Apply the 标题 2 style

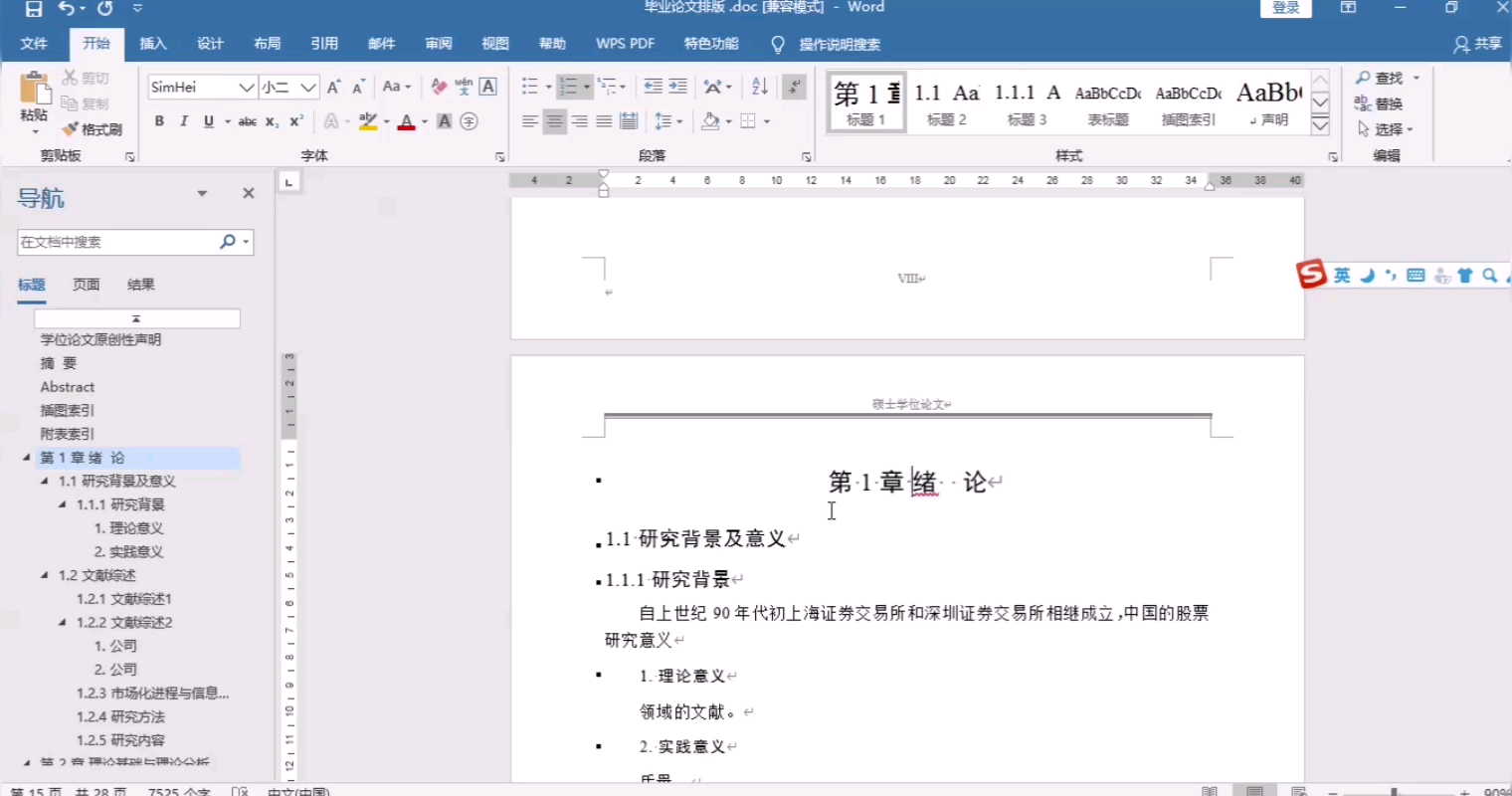click(947, 103)
